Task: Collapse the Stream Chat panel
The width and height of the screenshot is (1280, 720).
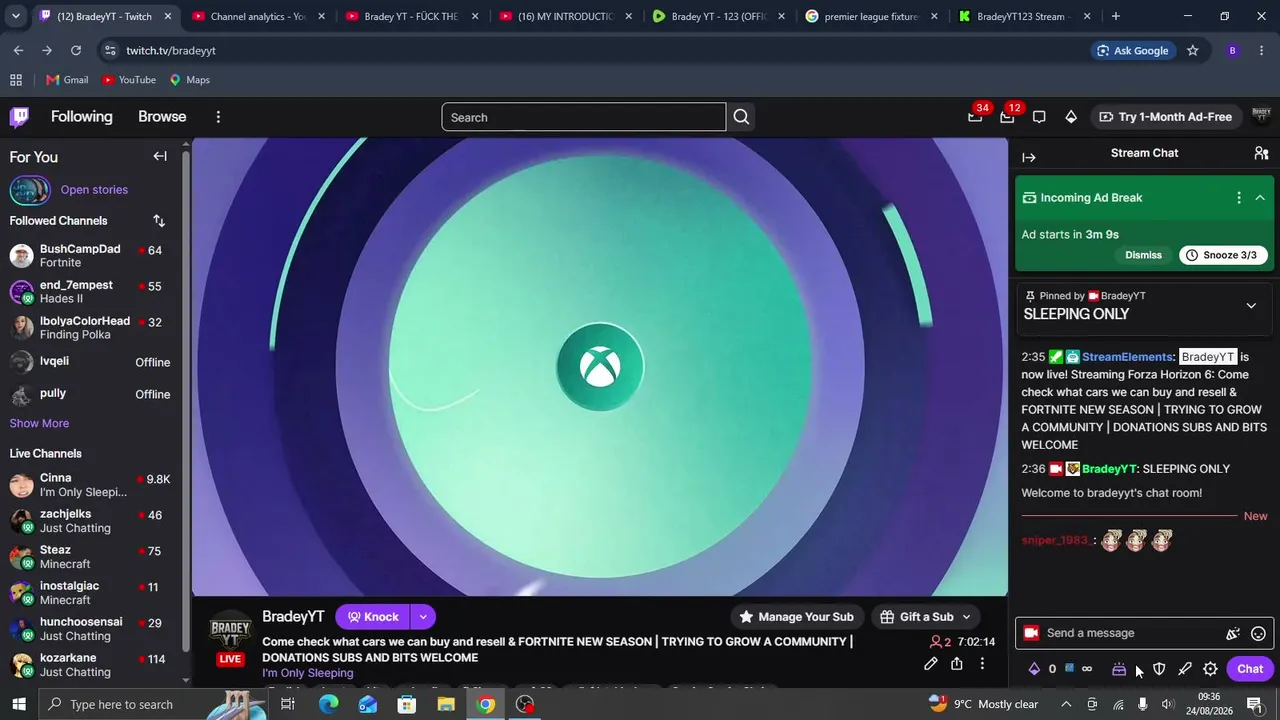Action: point(1029,157)
